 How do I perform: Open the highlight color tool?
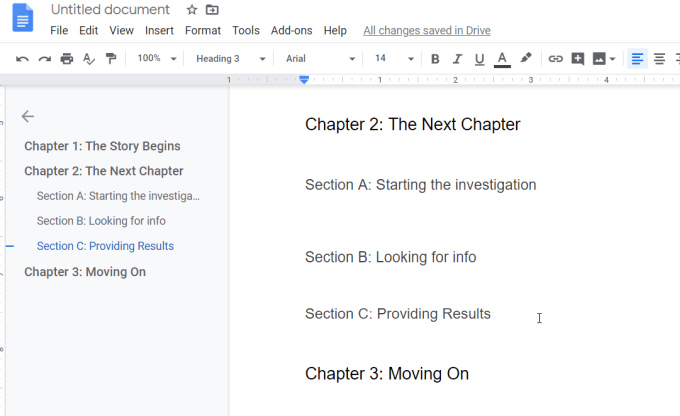pos(526,58)
